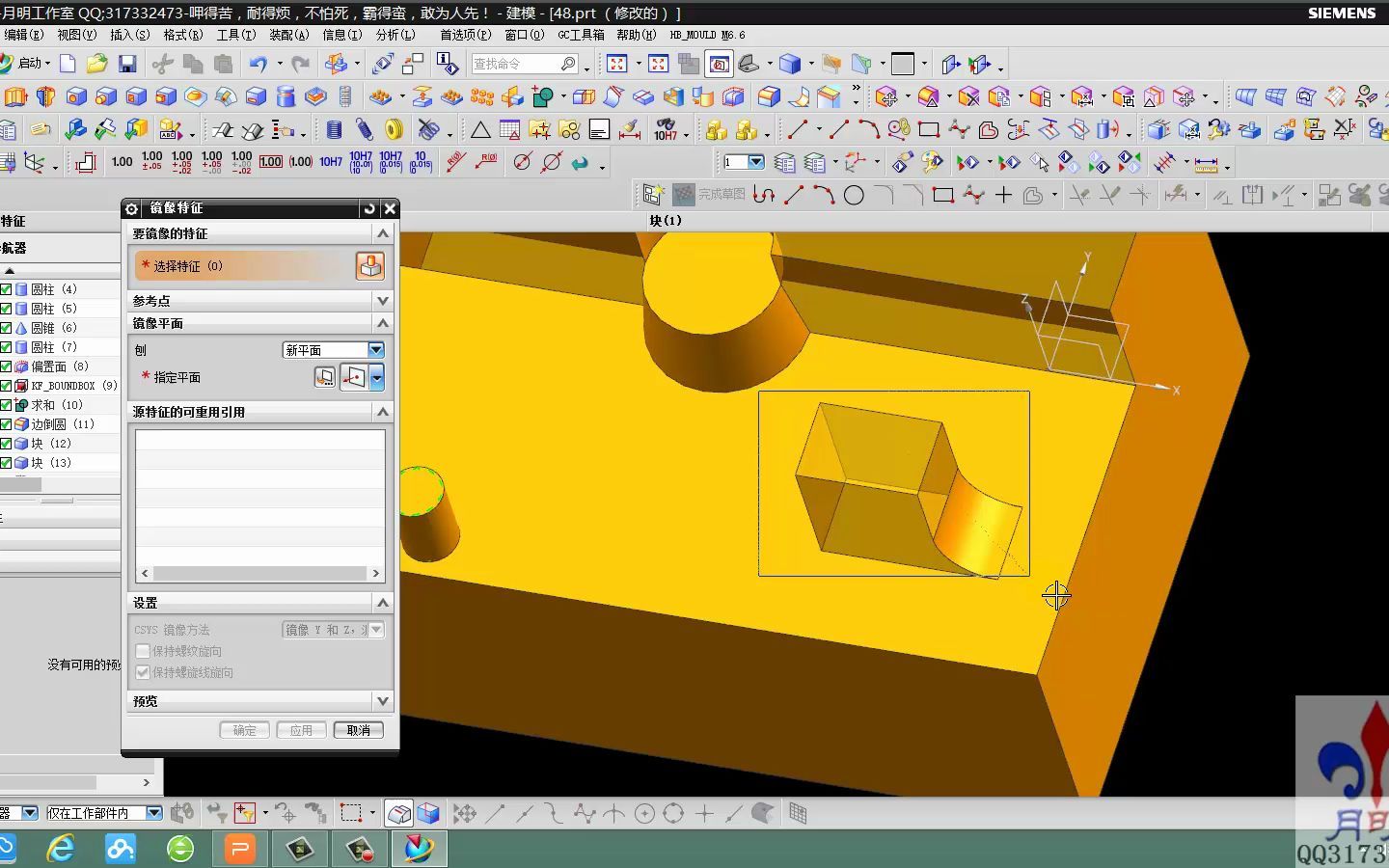Open the 仅在工作部件内 selection scope dropdown
The height and width of the screenshot is (868, 1389).
pyautogui.click(x=153, y=813)
